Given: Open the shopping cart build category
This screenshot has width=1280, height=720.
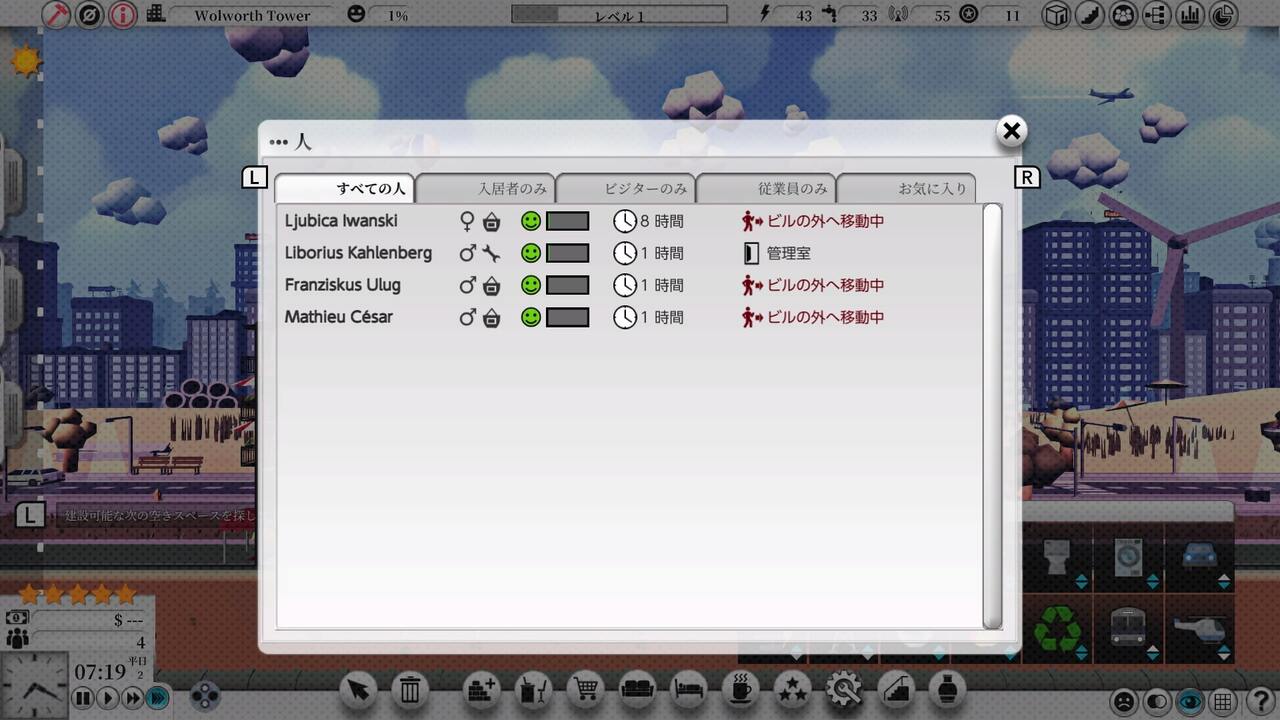Looking at the screenshot, I should coord(586,690).
